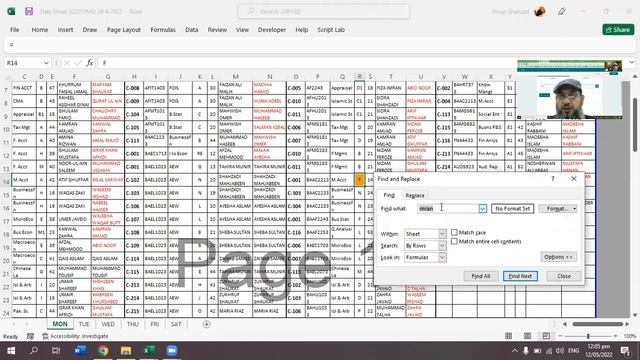
Task: Expand the formula bar chevron
Action: (631, 63)
